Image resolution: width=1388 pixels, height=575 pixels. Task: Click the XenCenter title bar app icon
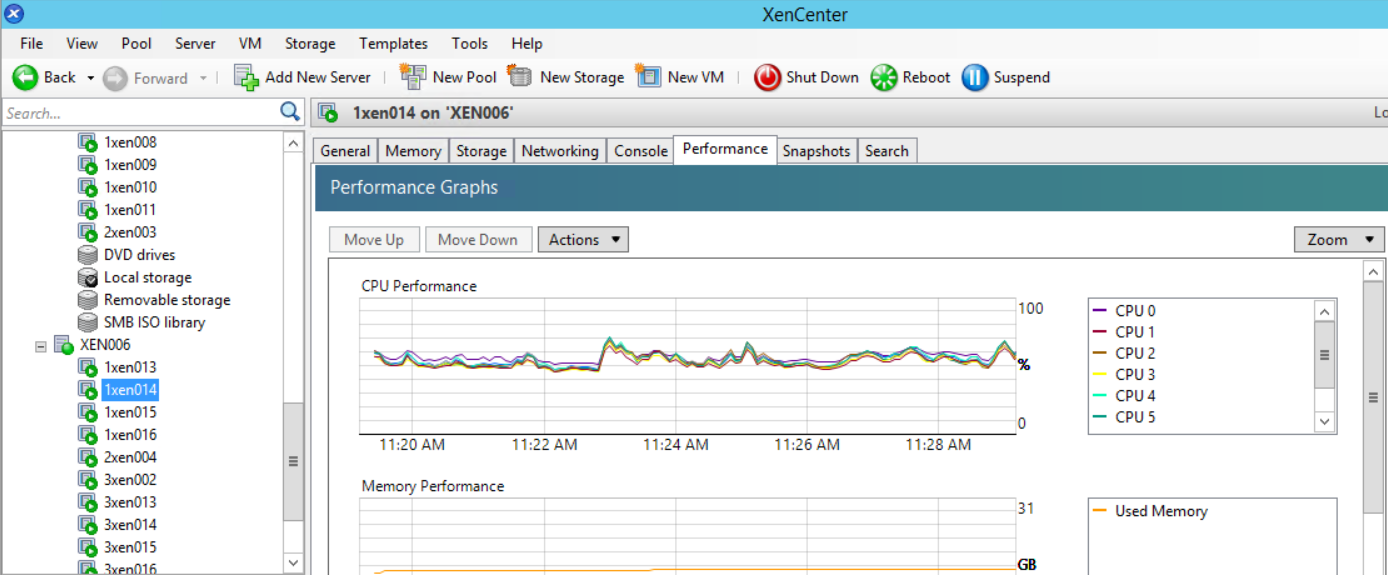point(14,14)
